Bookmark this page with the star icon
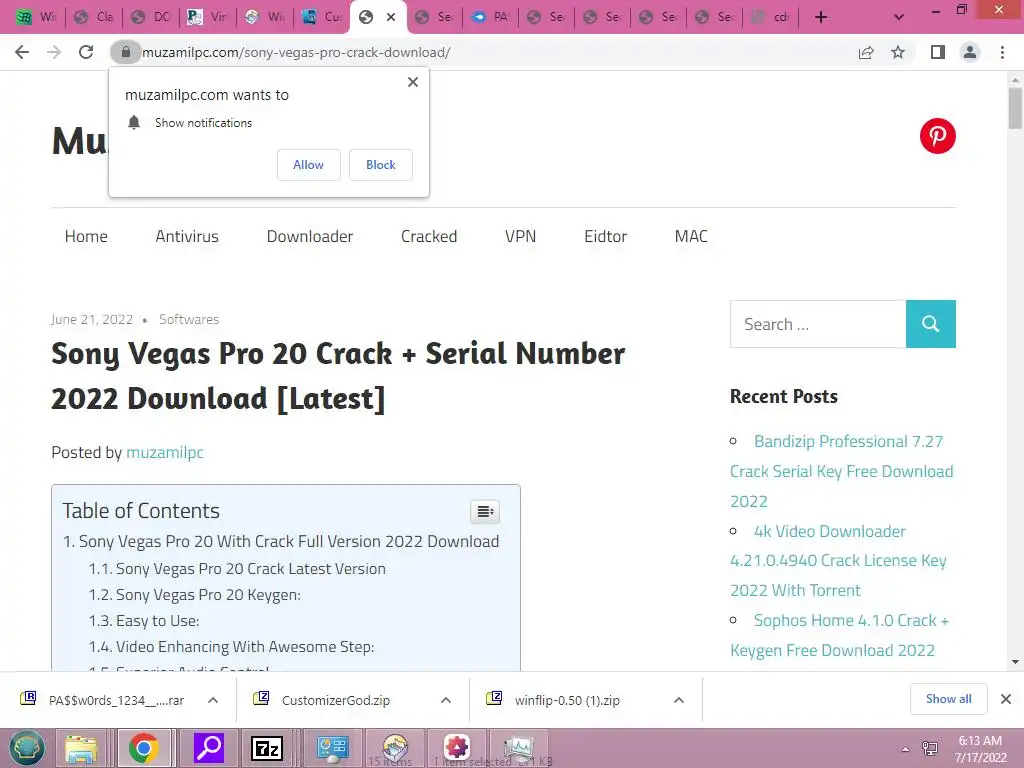The height and width of the screenshot is (768, 1024). coord(898,52)
